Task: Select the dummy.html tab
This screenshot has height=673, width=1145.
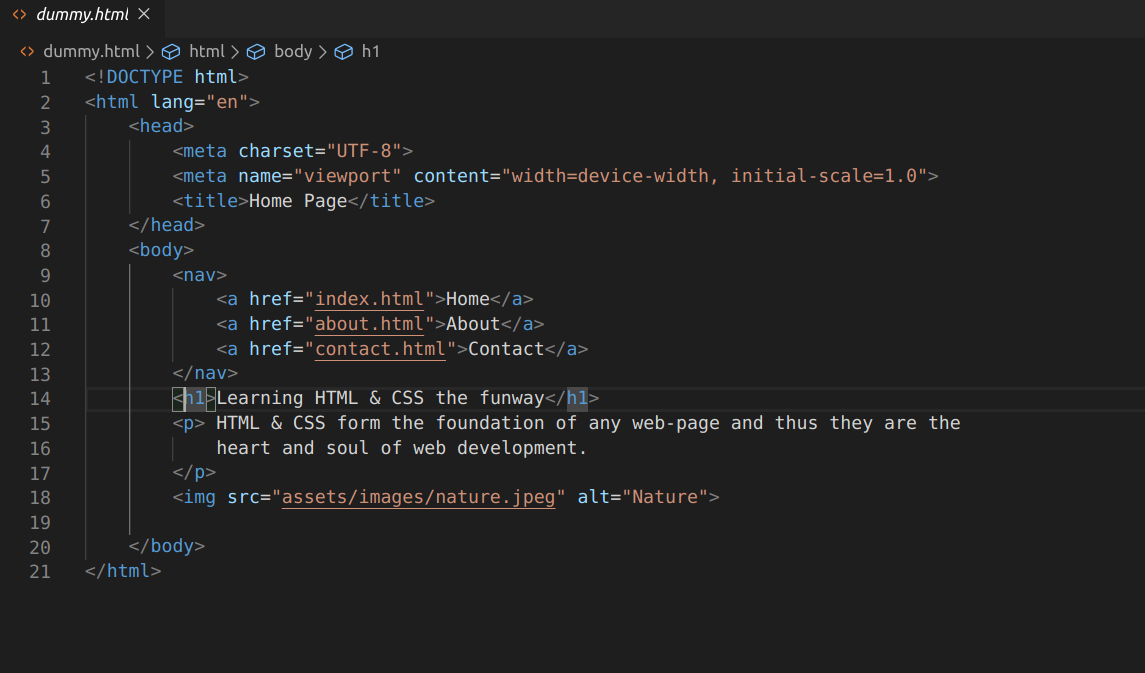Action: [x=82, y=15]
